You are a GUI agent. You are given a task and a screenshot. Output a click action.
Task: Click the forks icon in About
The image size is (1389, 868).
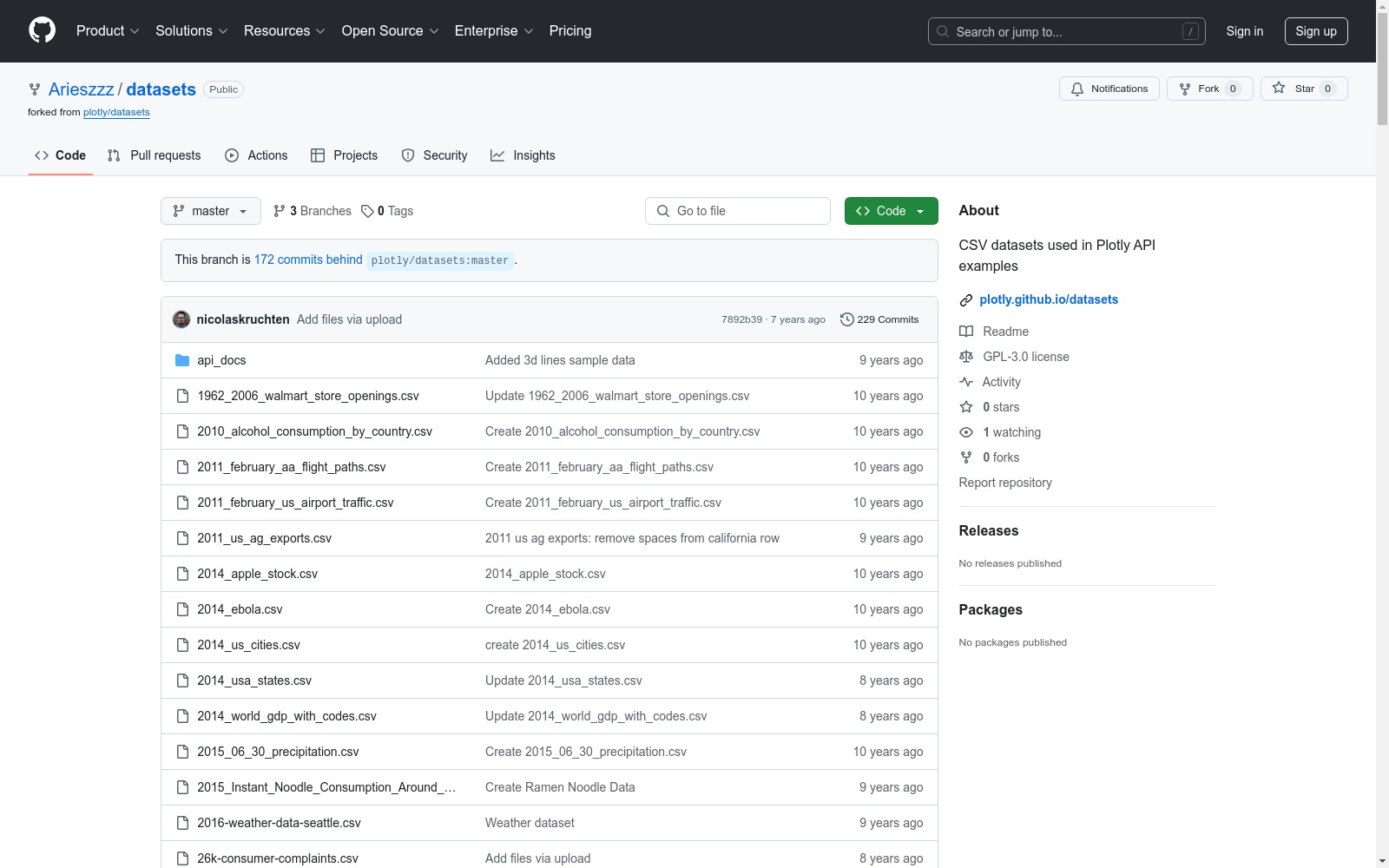click(x=966, y=457)
